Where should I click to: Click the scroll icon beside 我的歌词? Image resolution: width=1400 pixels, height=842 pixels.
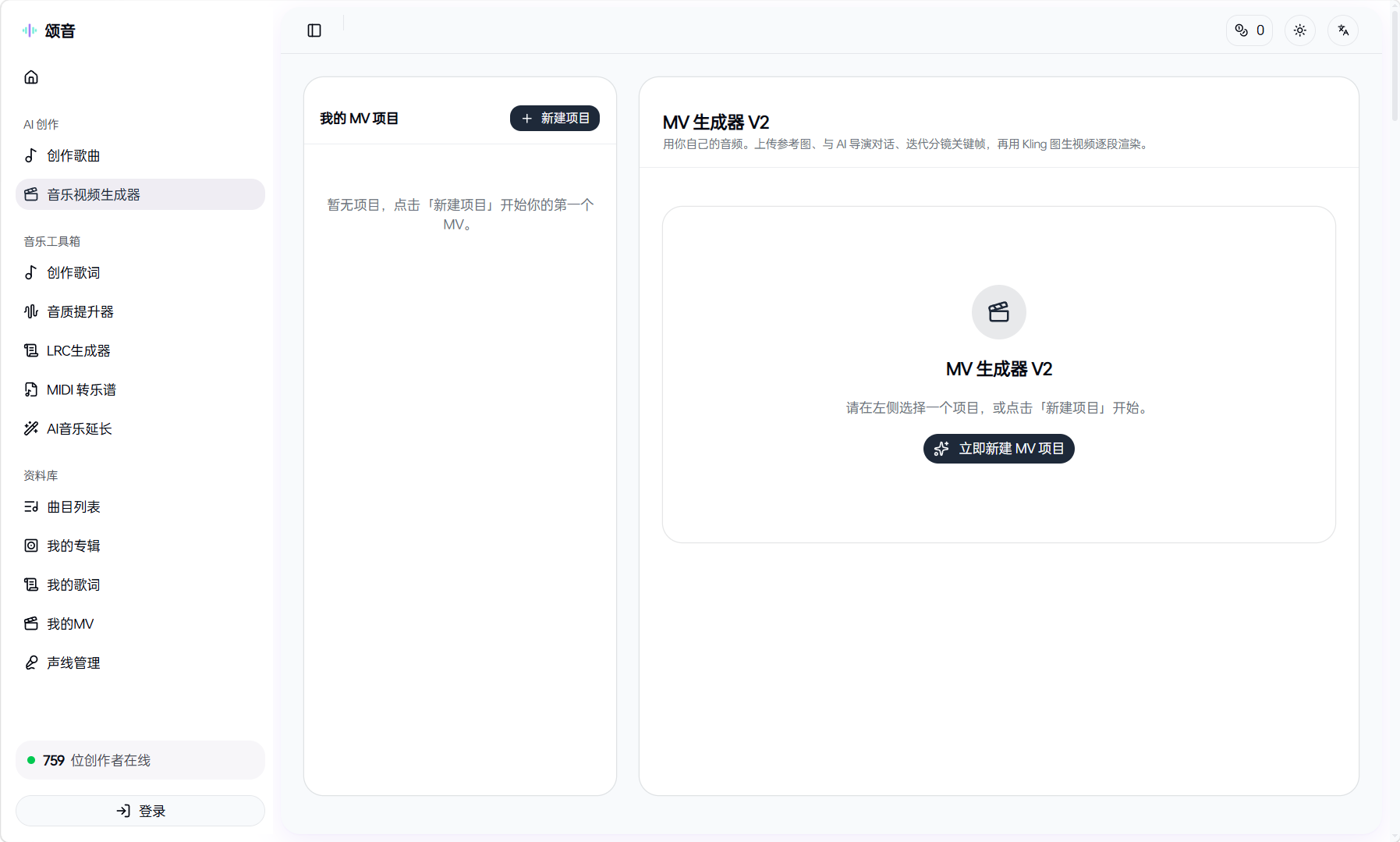(31, 584)
